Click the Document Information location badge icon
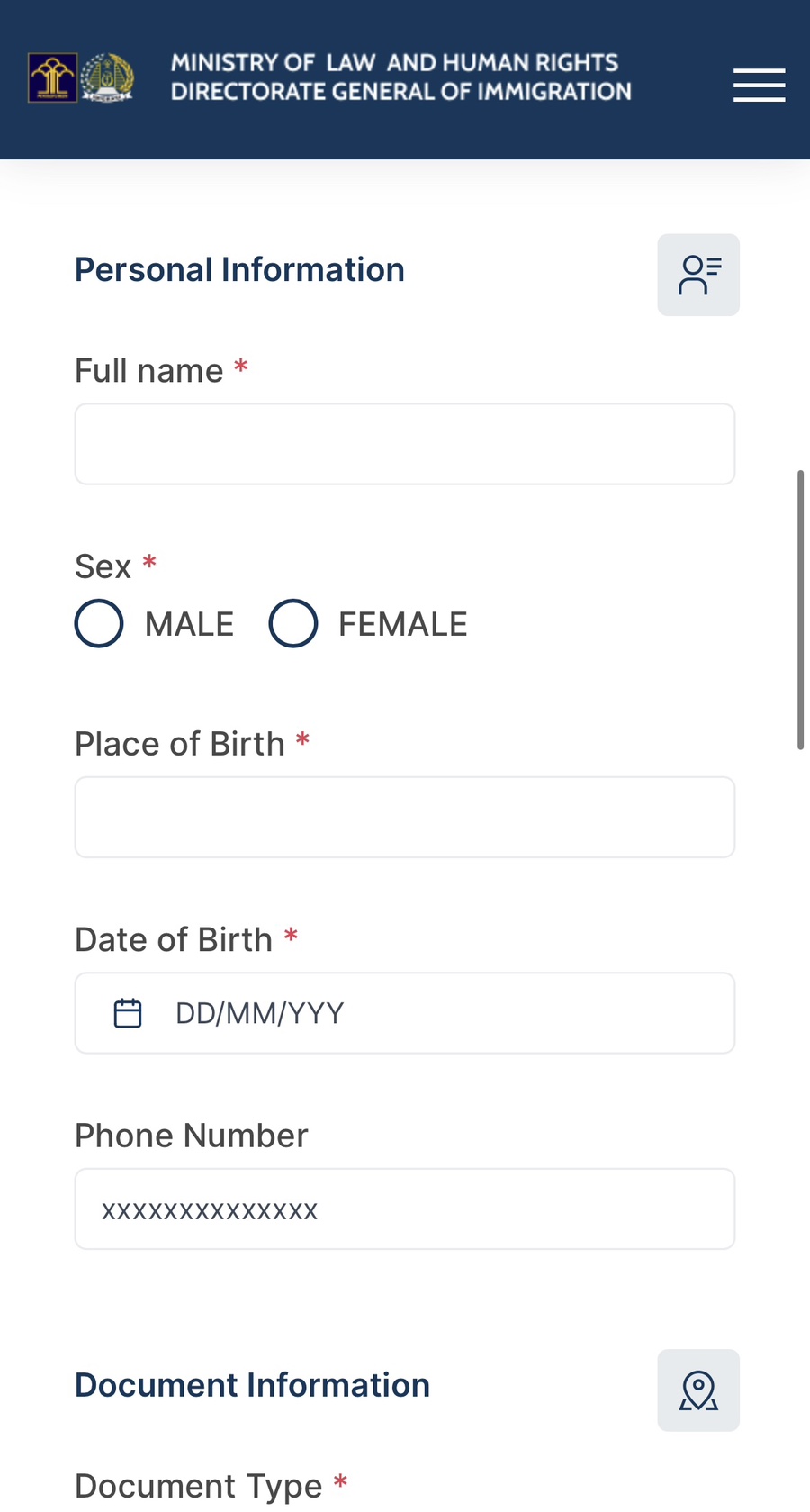This screenshot has height=1512, width=810. [x=698, y=1390]
